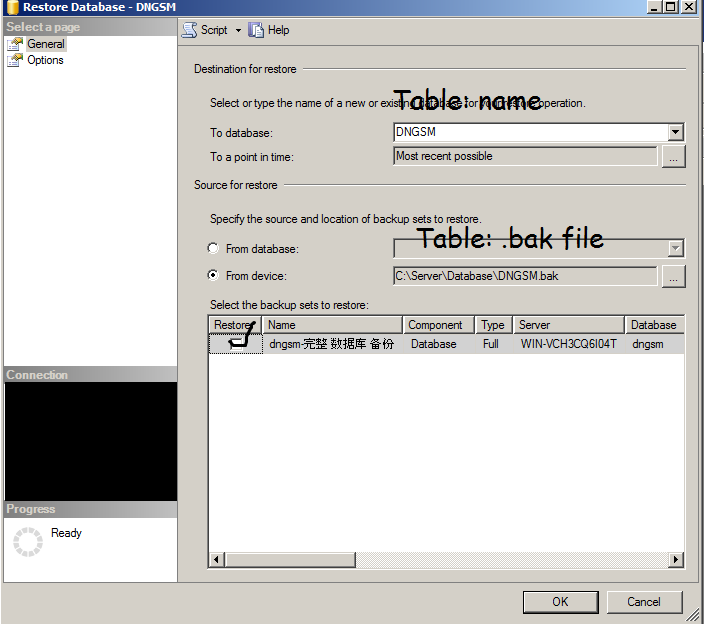This screenshot has width=704, height=624.
Task: Expand the To database dropdown arrow
Action: 675,132
